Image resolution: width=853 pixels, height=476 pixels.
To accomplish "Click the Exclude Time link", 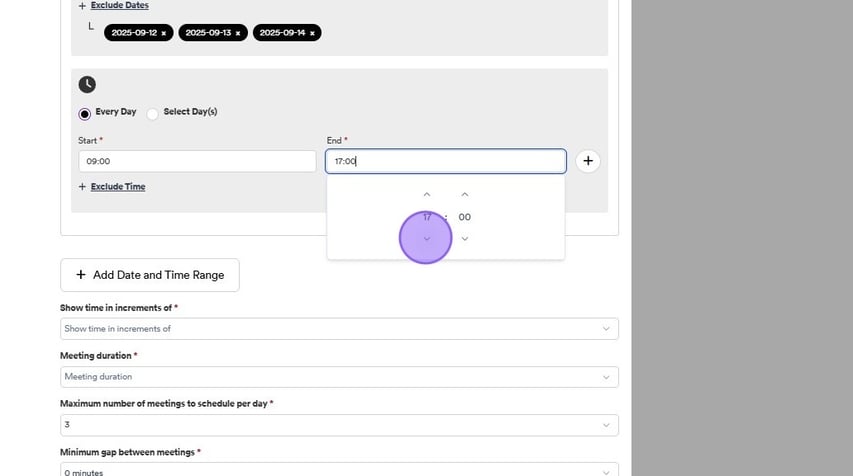I will [118, 187].
